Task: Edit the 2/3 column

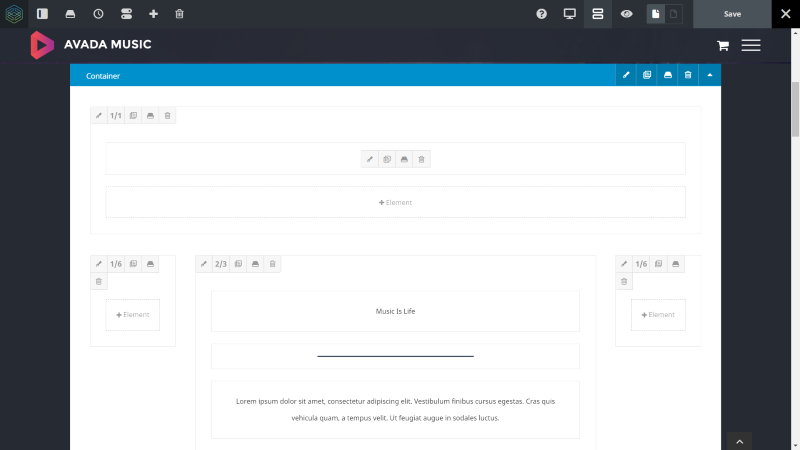Action: coord(204,264)
